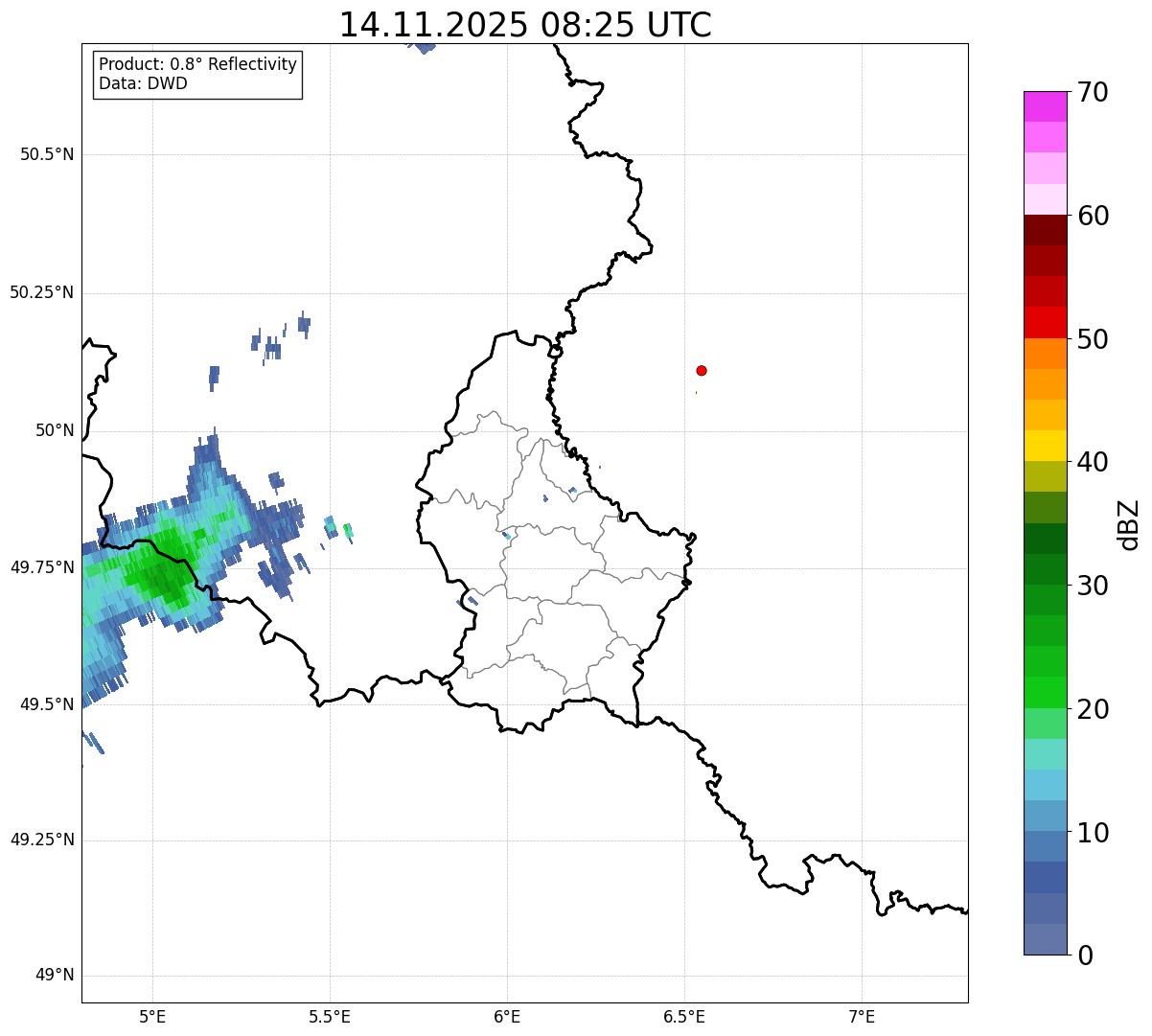Click the '49.75°N' latitude label

tap(41, 567)
